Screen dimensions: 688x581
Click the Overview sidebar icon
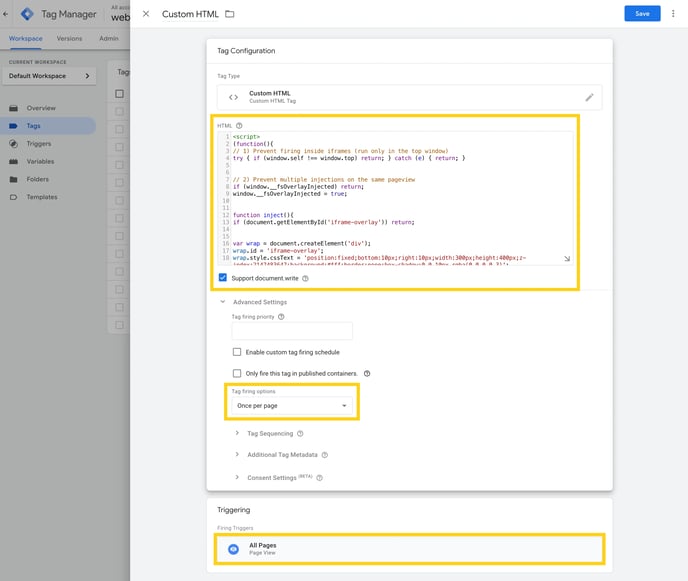14,108
